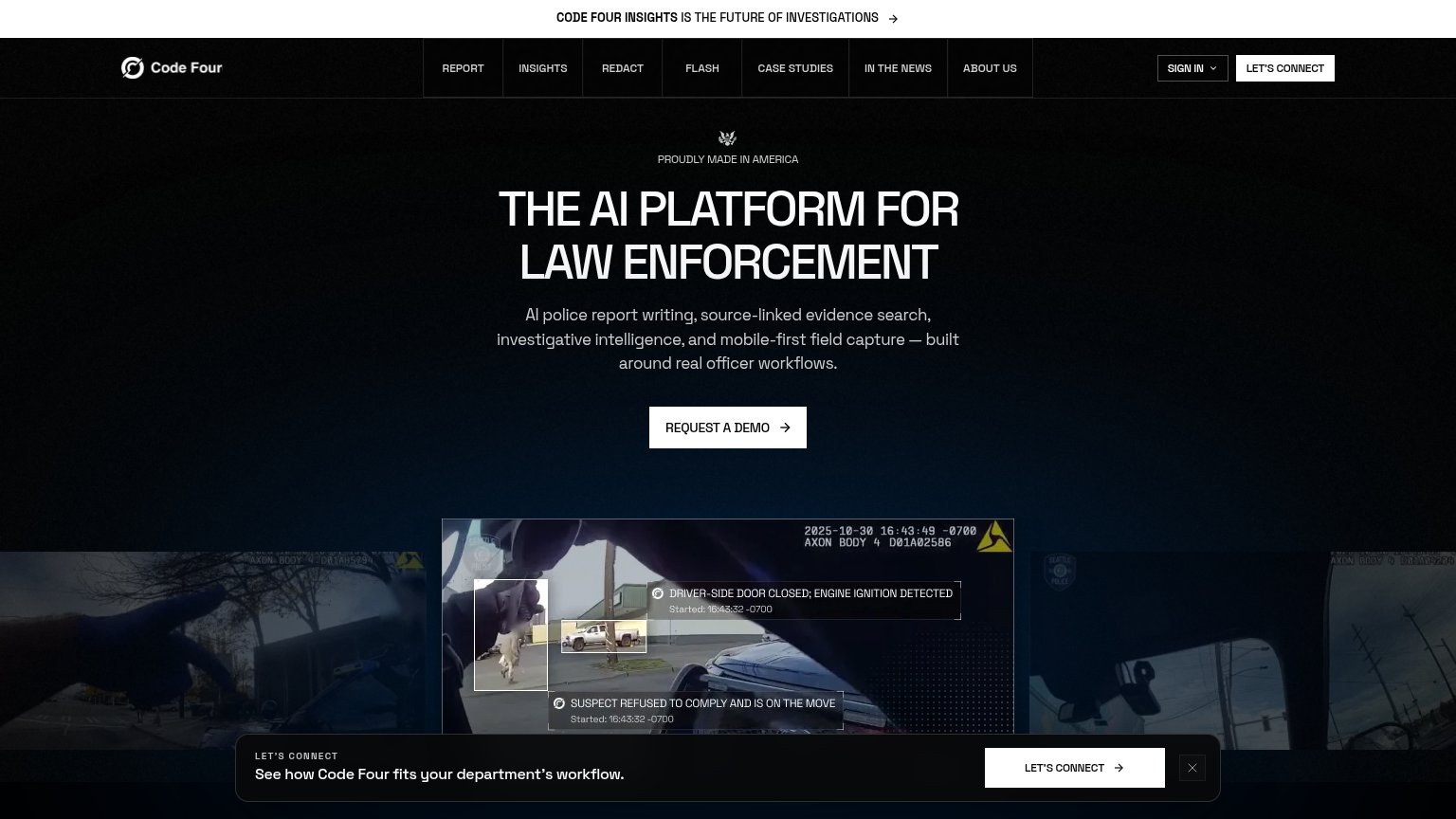This screenshot has width=1456, height=819.
Task: Open the About Us page
Action: click(x=990, y=68)
